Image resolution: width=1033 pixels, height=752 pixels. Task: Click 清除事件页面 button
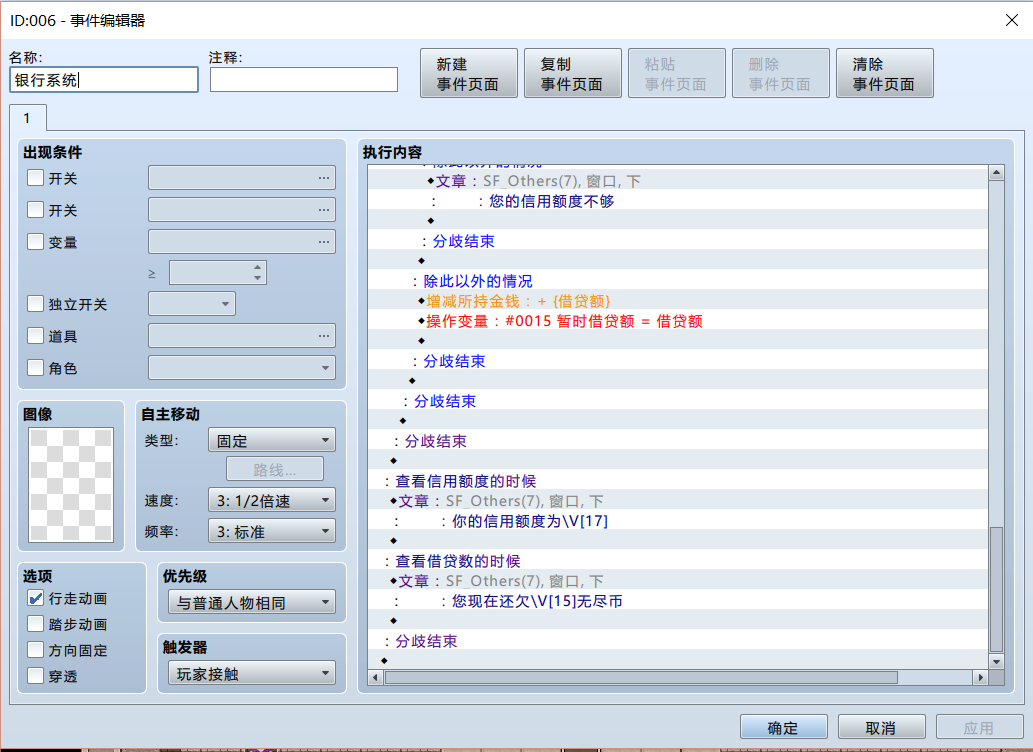click(885, 73)
